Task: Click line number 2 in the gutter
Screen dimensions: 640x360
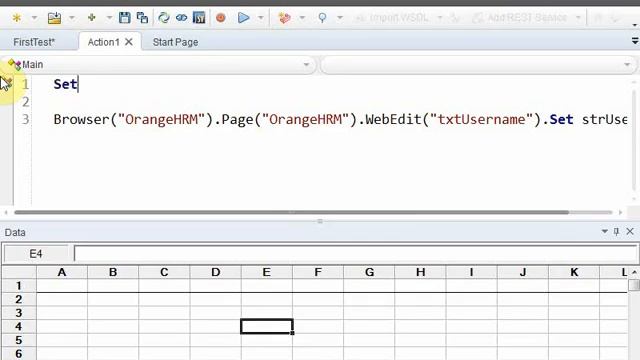Action: pos(26,102)
